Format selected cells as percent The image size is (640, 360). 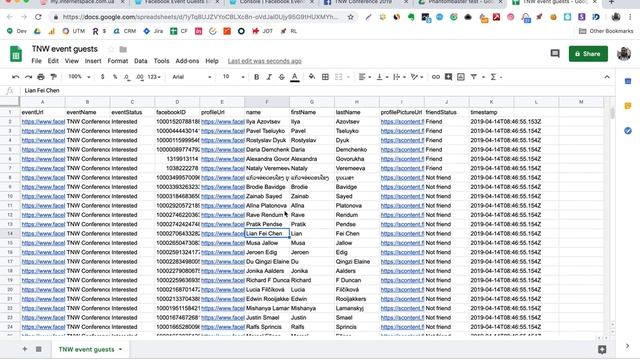pos(115,77)
